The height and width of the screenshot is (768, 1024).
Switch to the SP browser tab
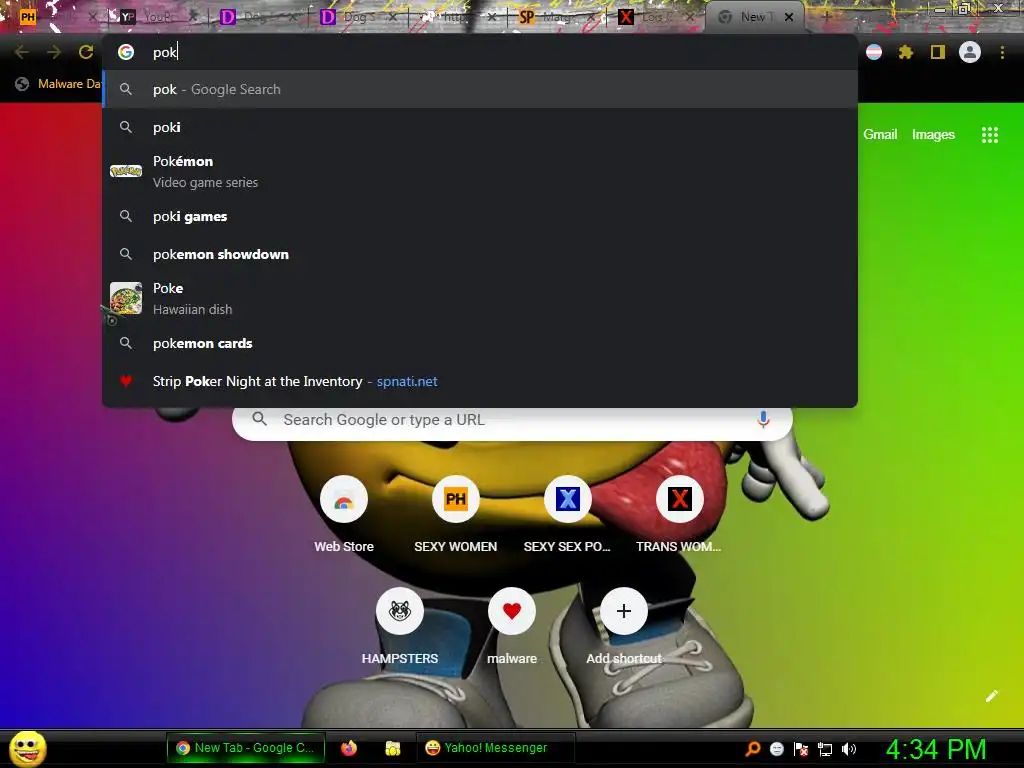(555, 16)
